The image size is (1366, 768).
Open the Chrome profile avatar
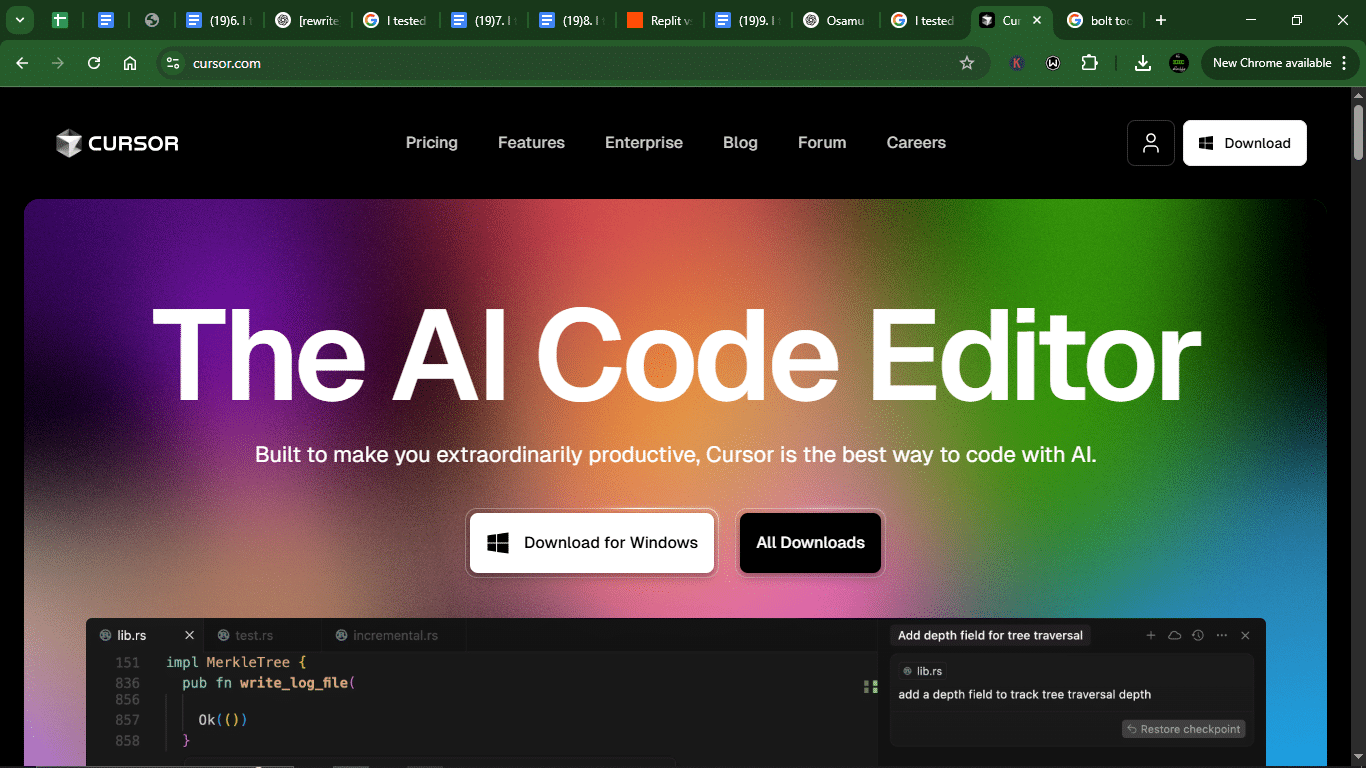click(x=1179, y=63)
